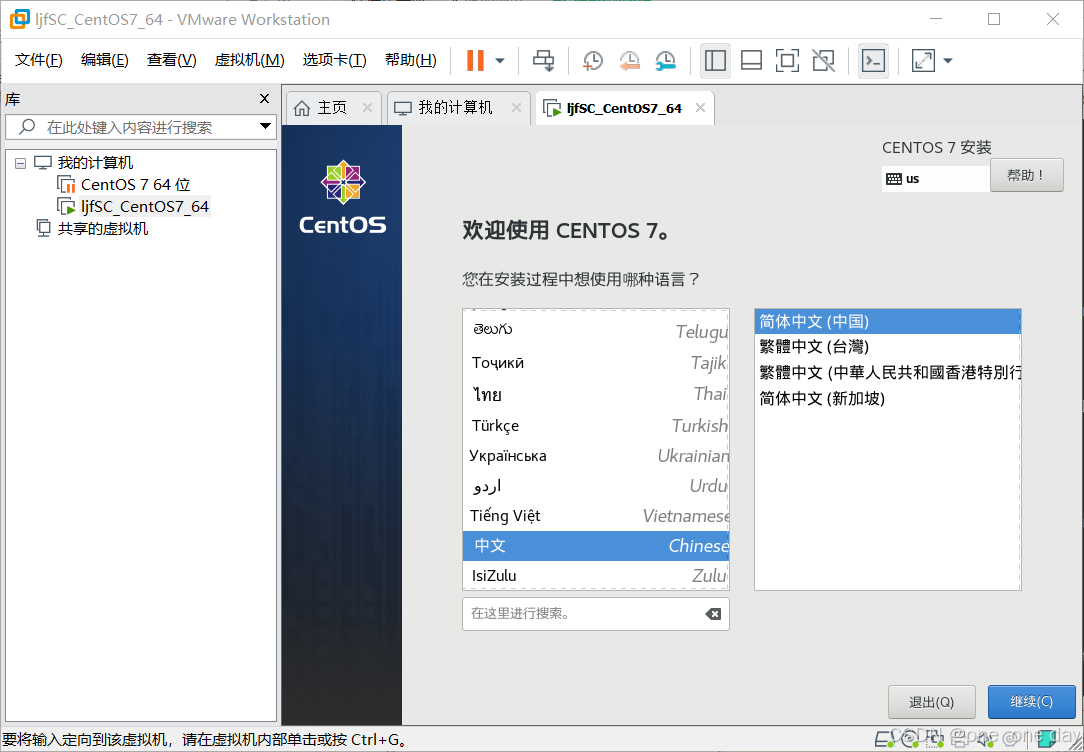Viewport: 1084px width, 752px height.
Task: Revert the virtual machine to its snapshot
Action: coord(629,61)
